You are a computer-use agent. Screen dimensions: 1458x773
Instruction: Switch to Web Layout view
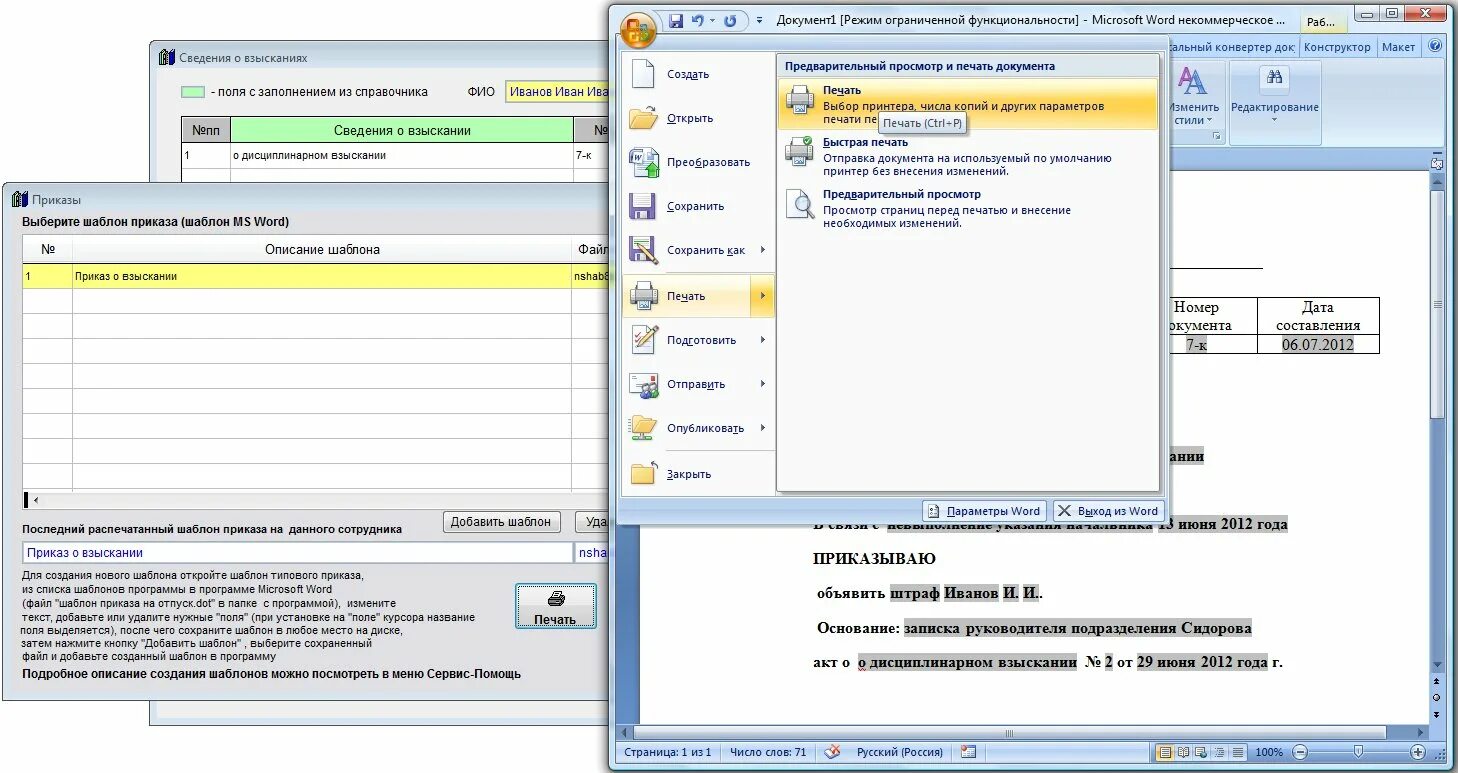(x=1202, y=752)
